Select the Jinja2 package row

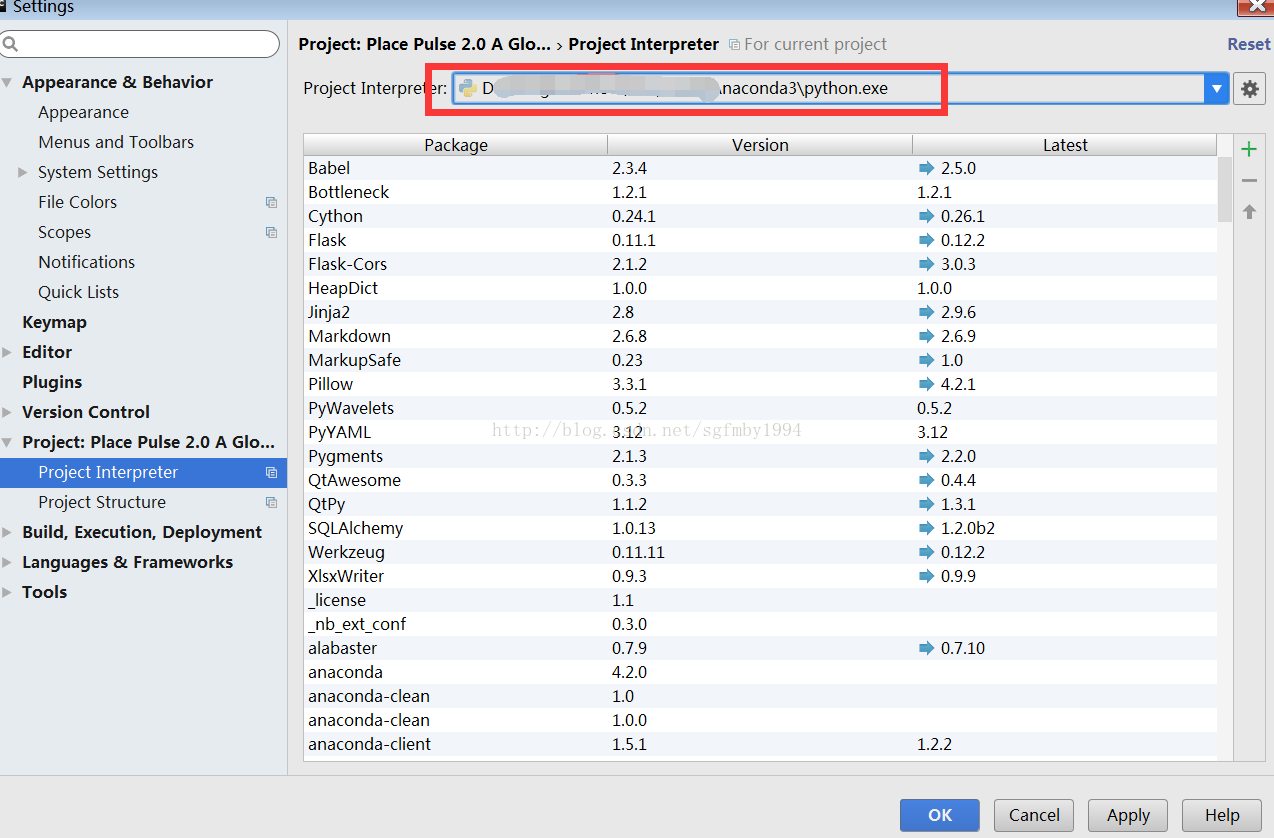point(760,312)
